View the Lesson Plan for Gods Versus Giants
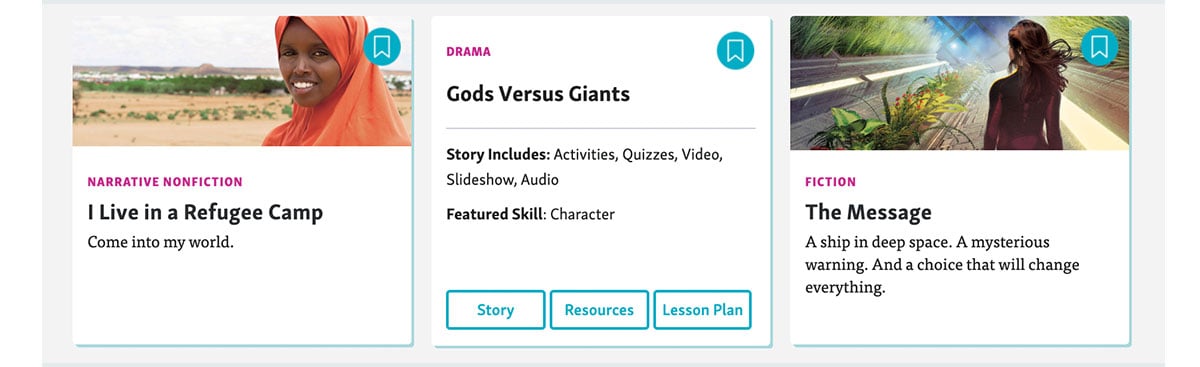Screen dimensions: 1200x367 point(702,310)
